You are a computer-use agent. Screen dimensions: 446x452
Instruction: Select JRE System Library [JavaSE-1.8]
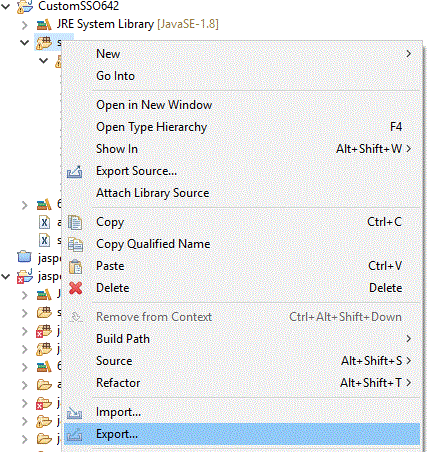click(x=137, y=24)
